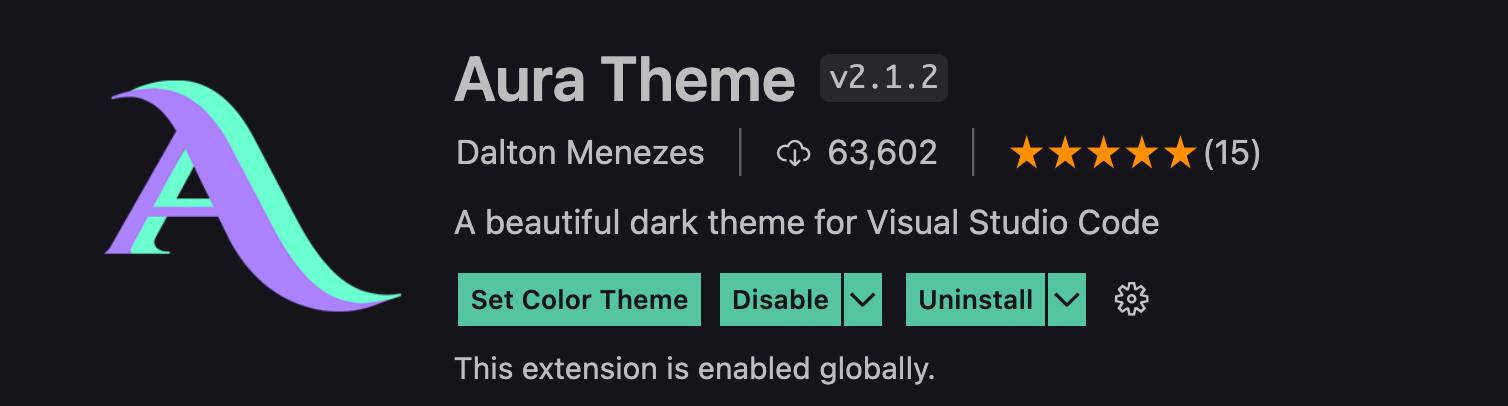This screenshot has width=1508, height=406.
Task: Click the fifth orange rating star
Action: click(x=1180, y=153)
